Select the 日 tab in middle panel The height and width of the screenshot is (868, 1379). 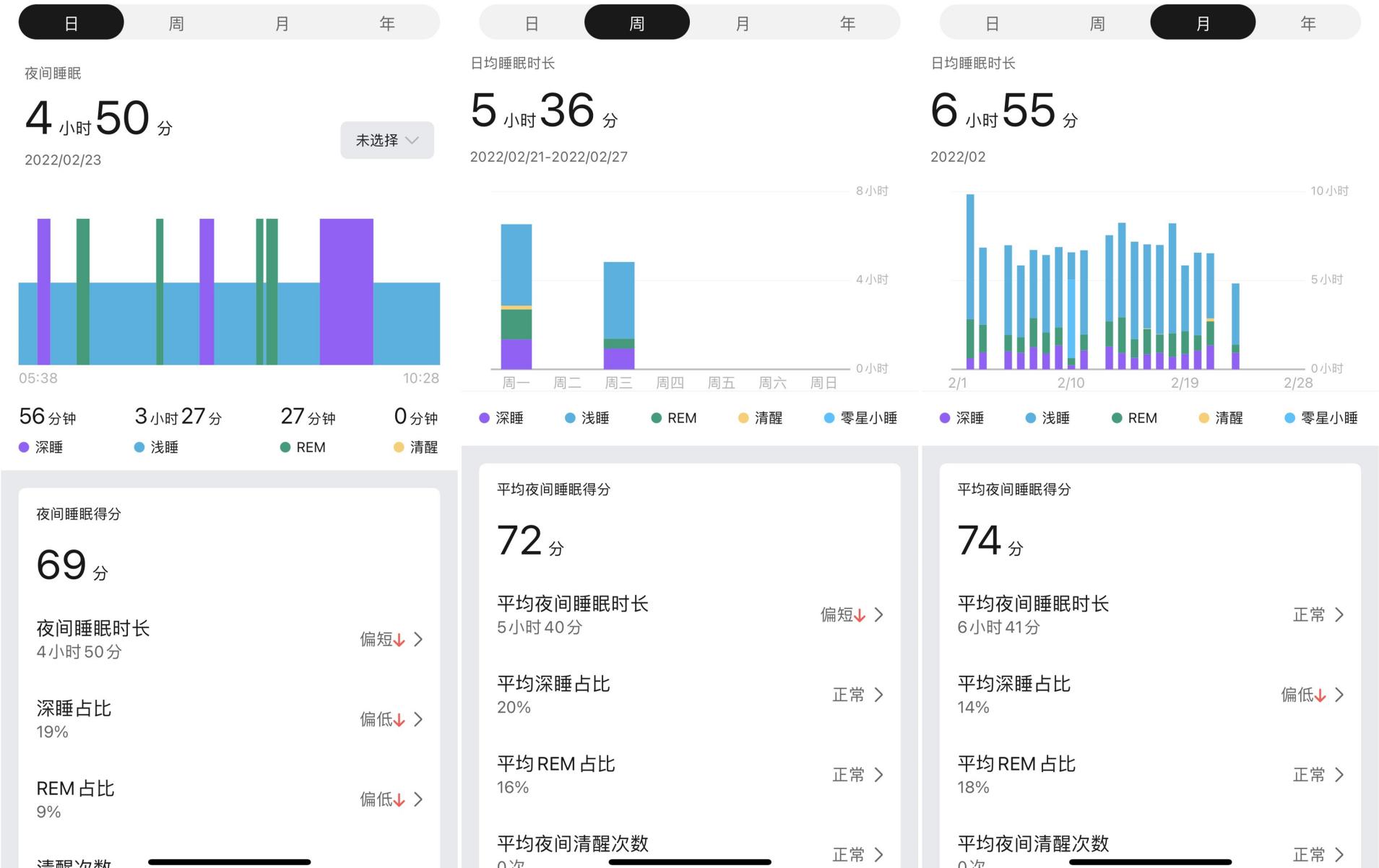point(531,22)
